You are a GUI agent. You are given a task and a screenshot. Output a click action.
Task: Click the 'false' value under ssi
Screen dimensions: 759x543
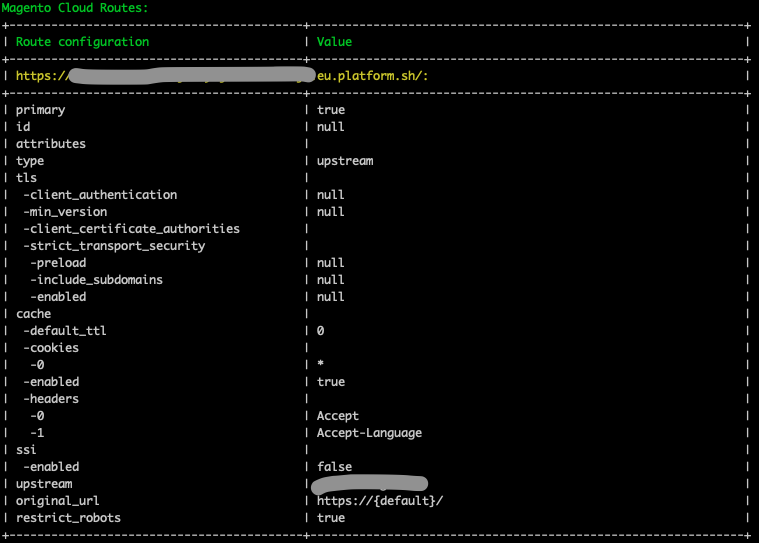pyautogui.click(x=334, y=467)
